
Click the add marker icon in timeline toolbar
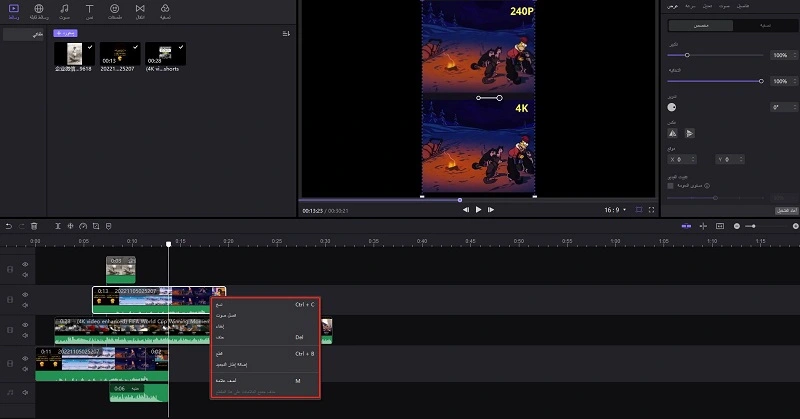[109, 226]
